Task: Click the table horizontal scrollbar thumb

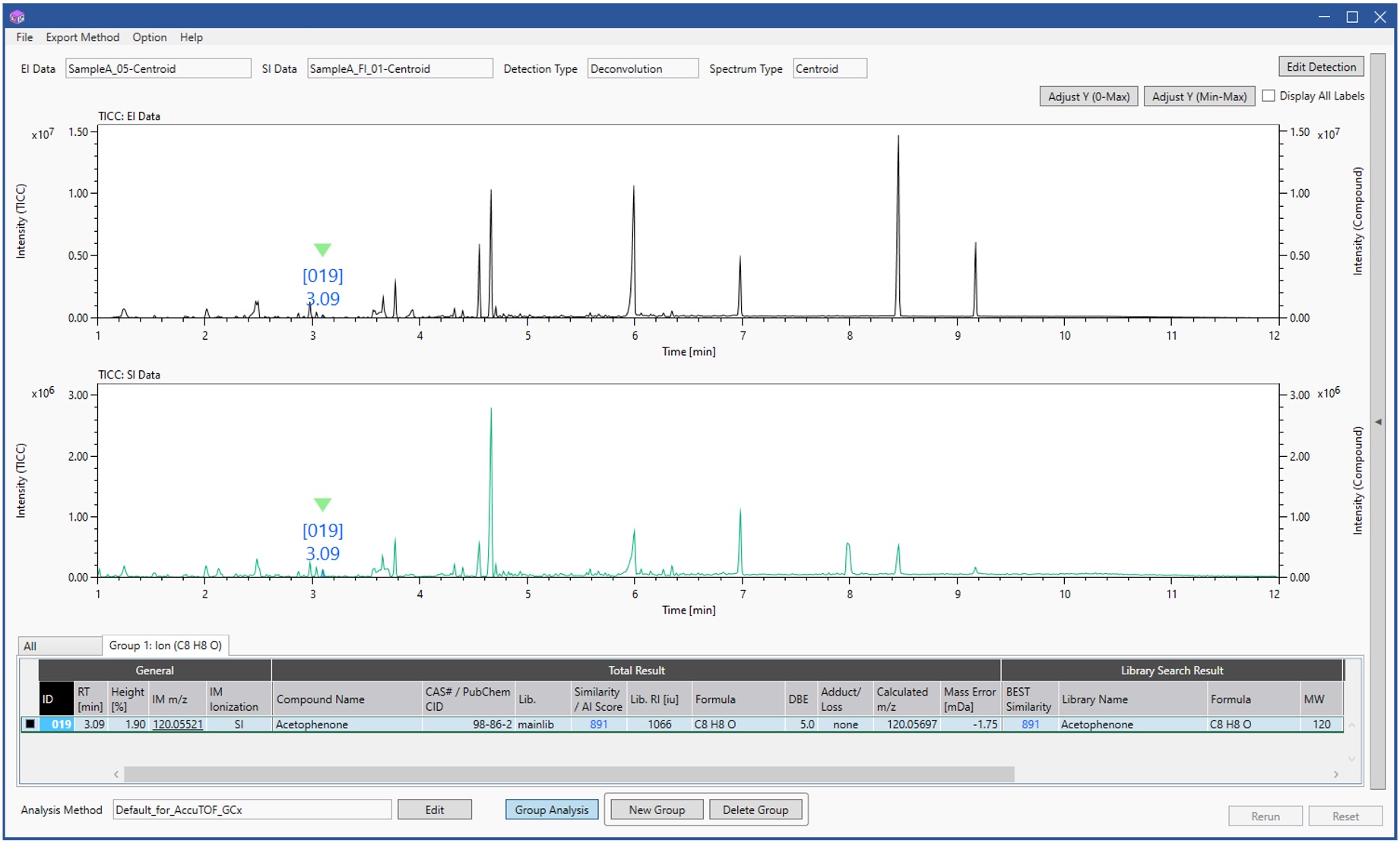Action: click(569, 774)
